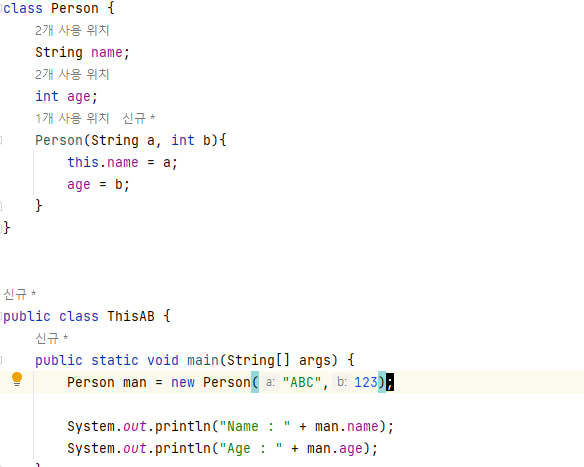Image resolution: width=584 pixels, height=467 pixels.
Task: Click 'static' in the main method declaration
Action: click(115, 360)
